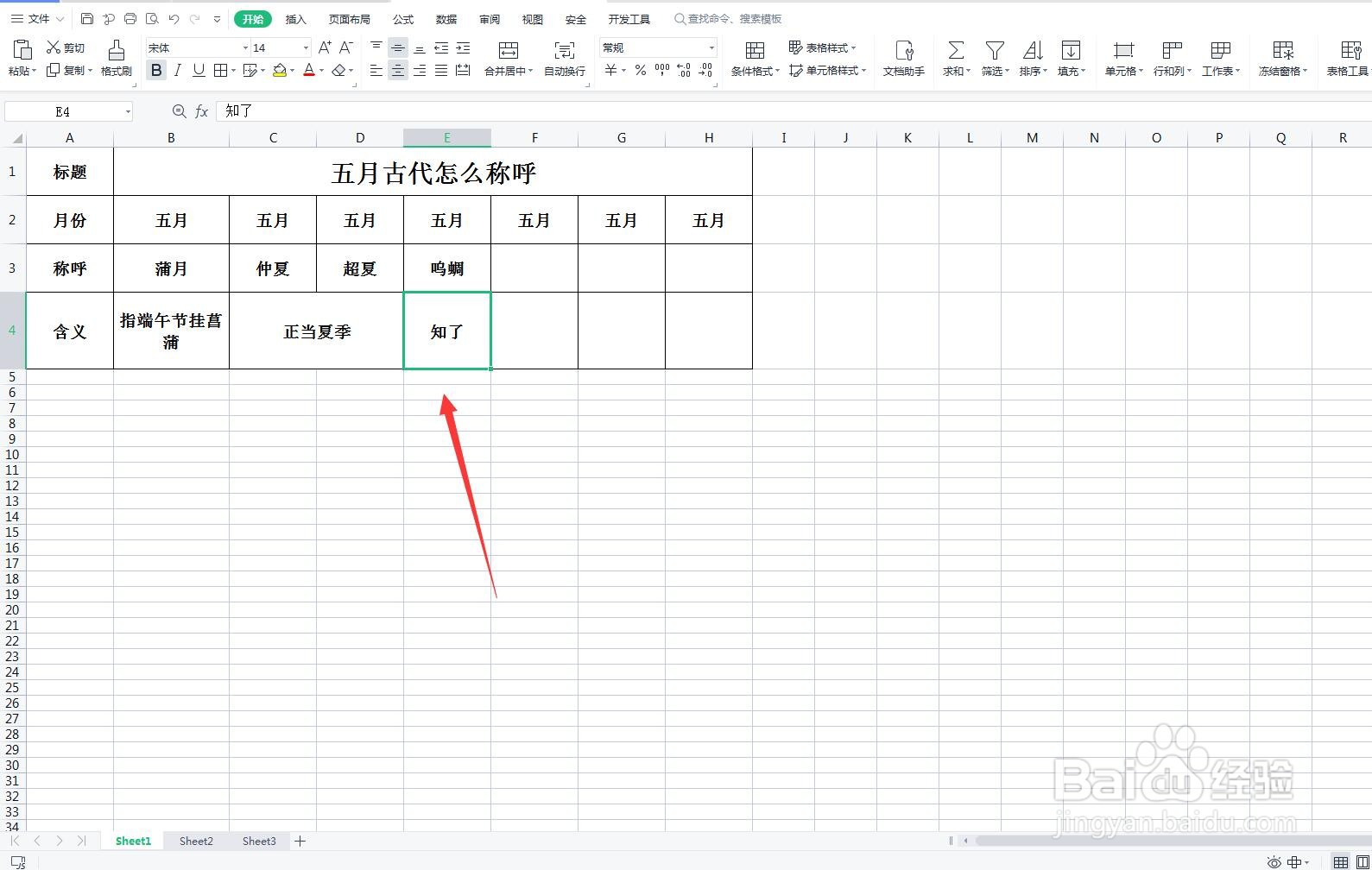Screen dimensions: 1372x870
Task: Click the formula bar showing 知了
Action: pyautogui.click(x=793, y=111)
